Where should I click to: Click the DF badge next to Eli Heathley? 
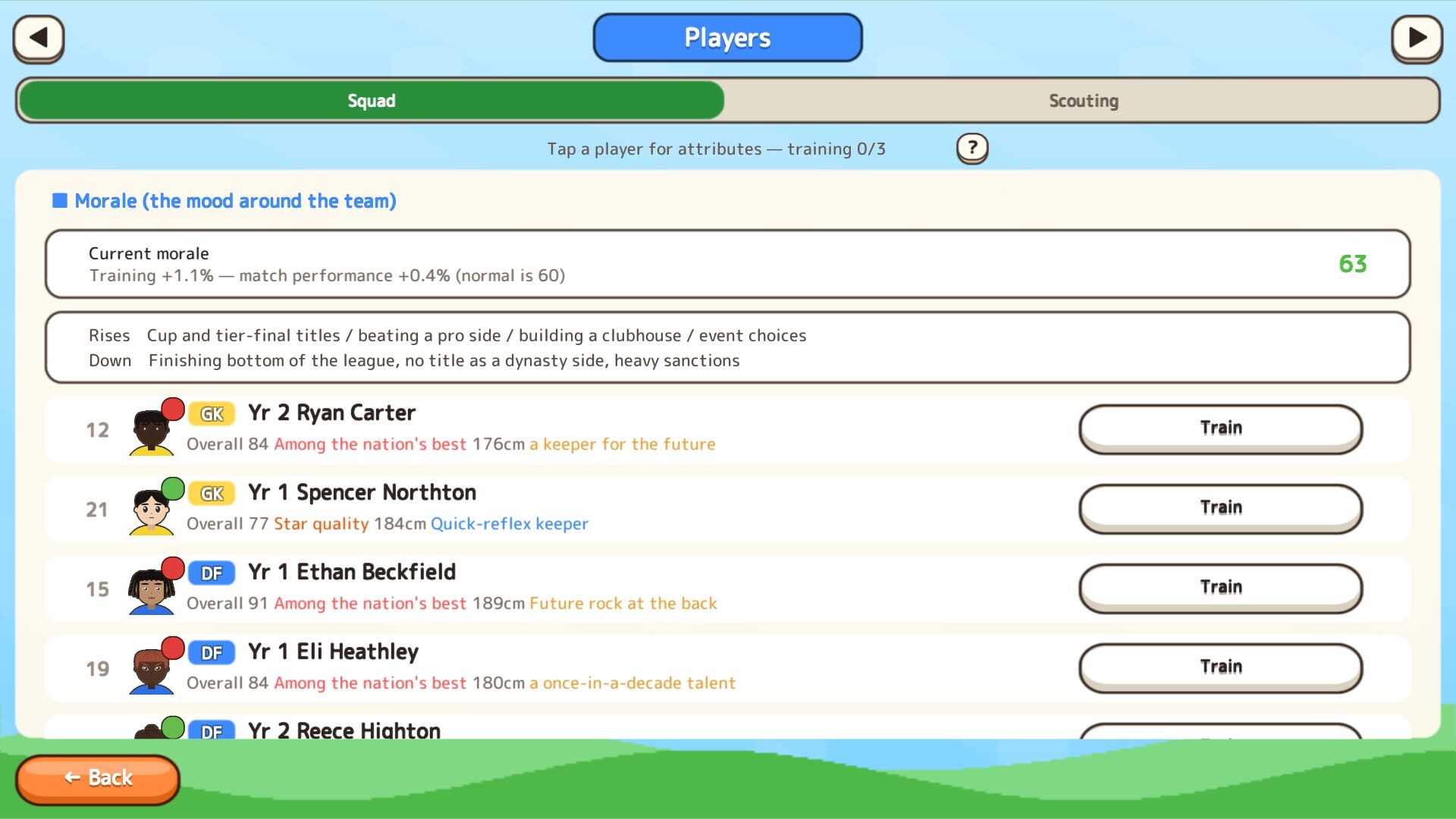click(212, 653)
